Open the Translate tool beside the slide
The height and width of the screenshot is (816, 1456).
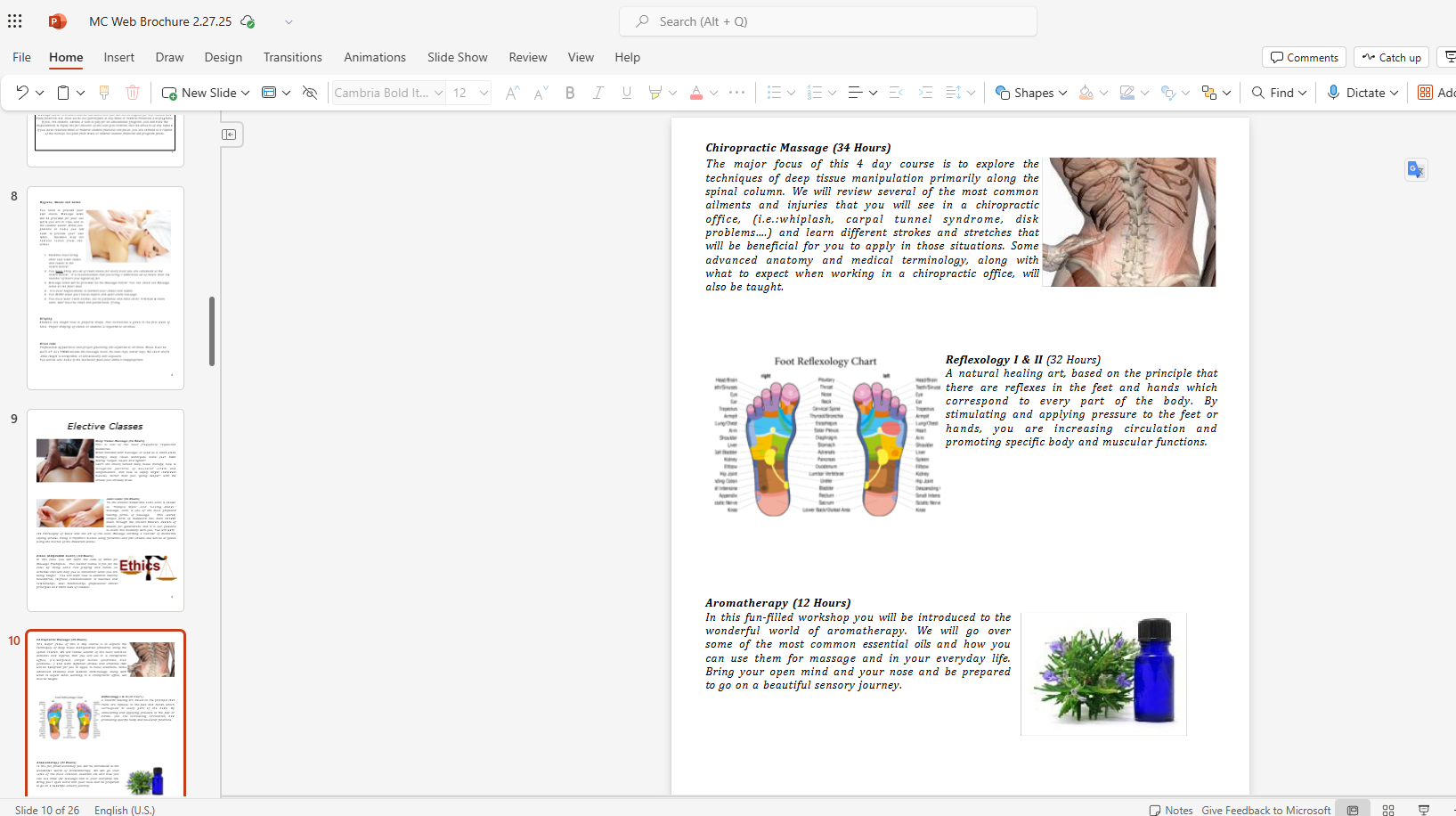1416,169
